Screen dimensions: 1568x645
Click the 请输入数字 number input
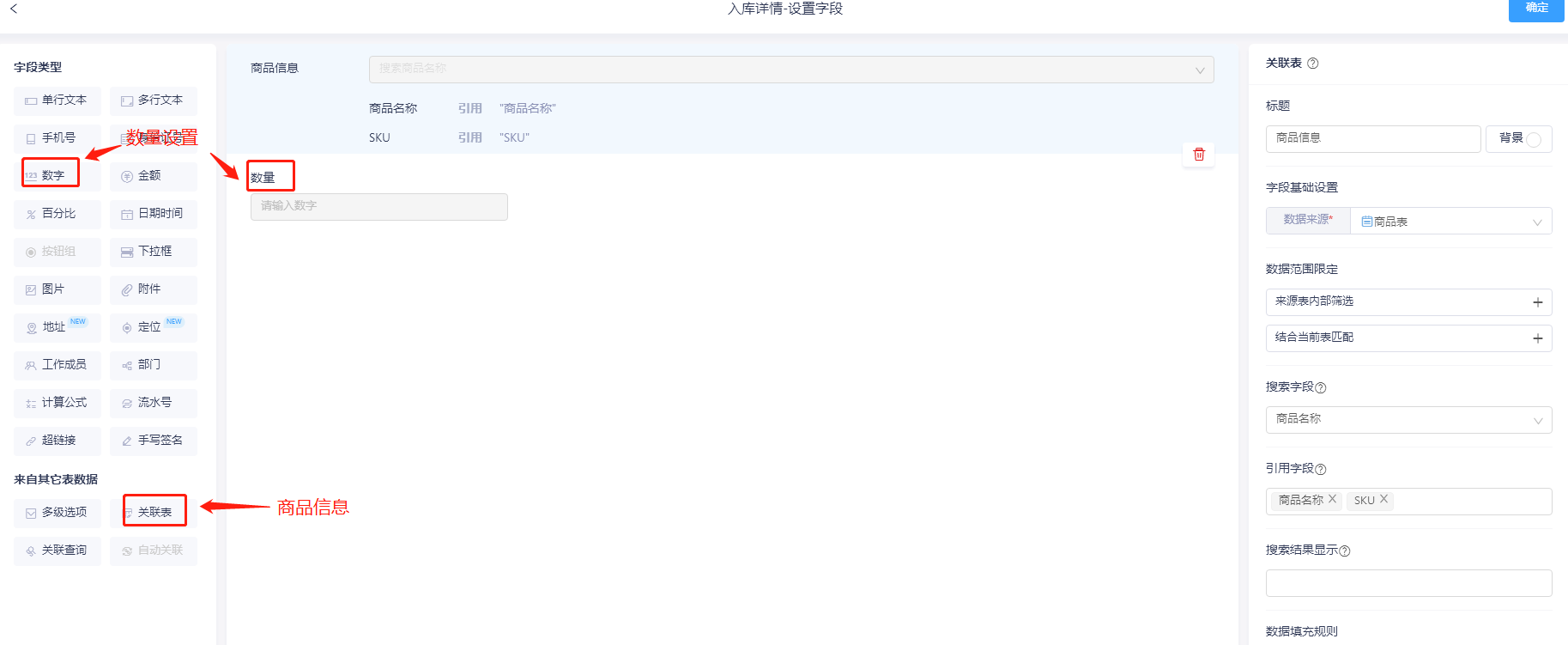coord(379,206)
